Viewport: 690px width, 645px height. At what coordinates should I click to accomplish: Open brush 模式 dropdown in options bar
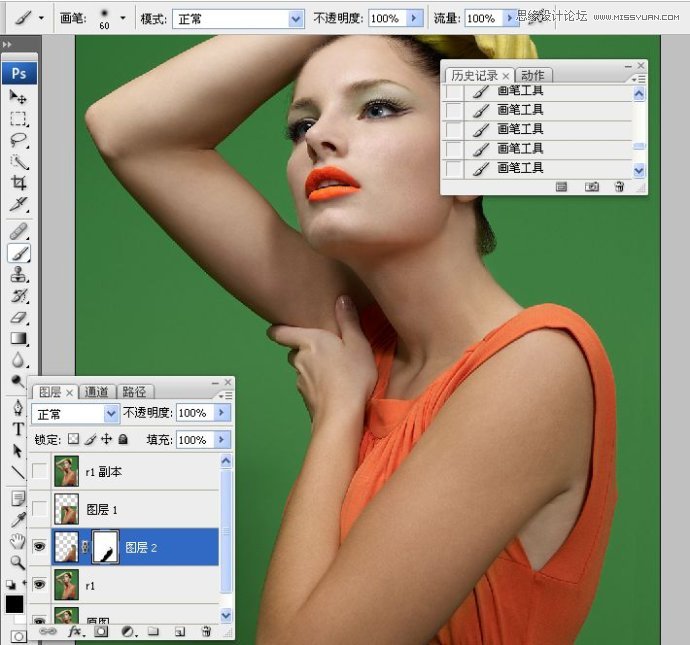(x=238, y=19)
